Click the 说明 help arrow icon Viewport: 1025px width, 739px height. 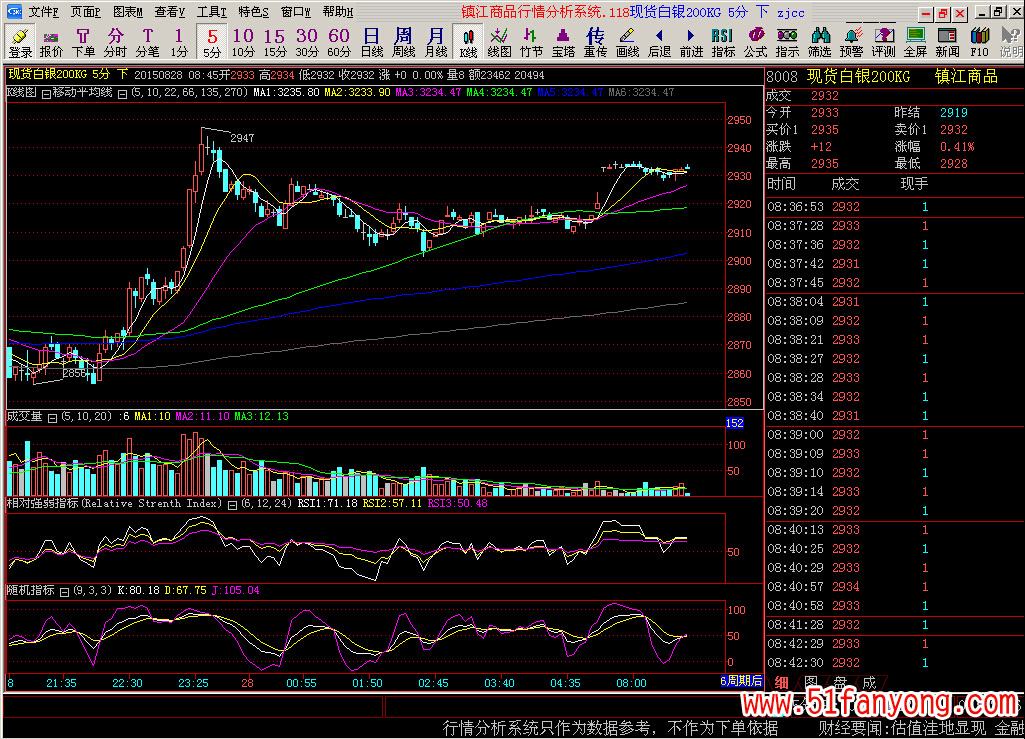coord(1011,42)
